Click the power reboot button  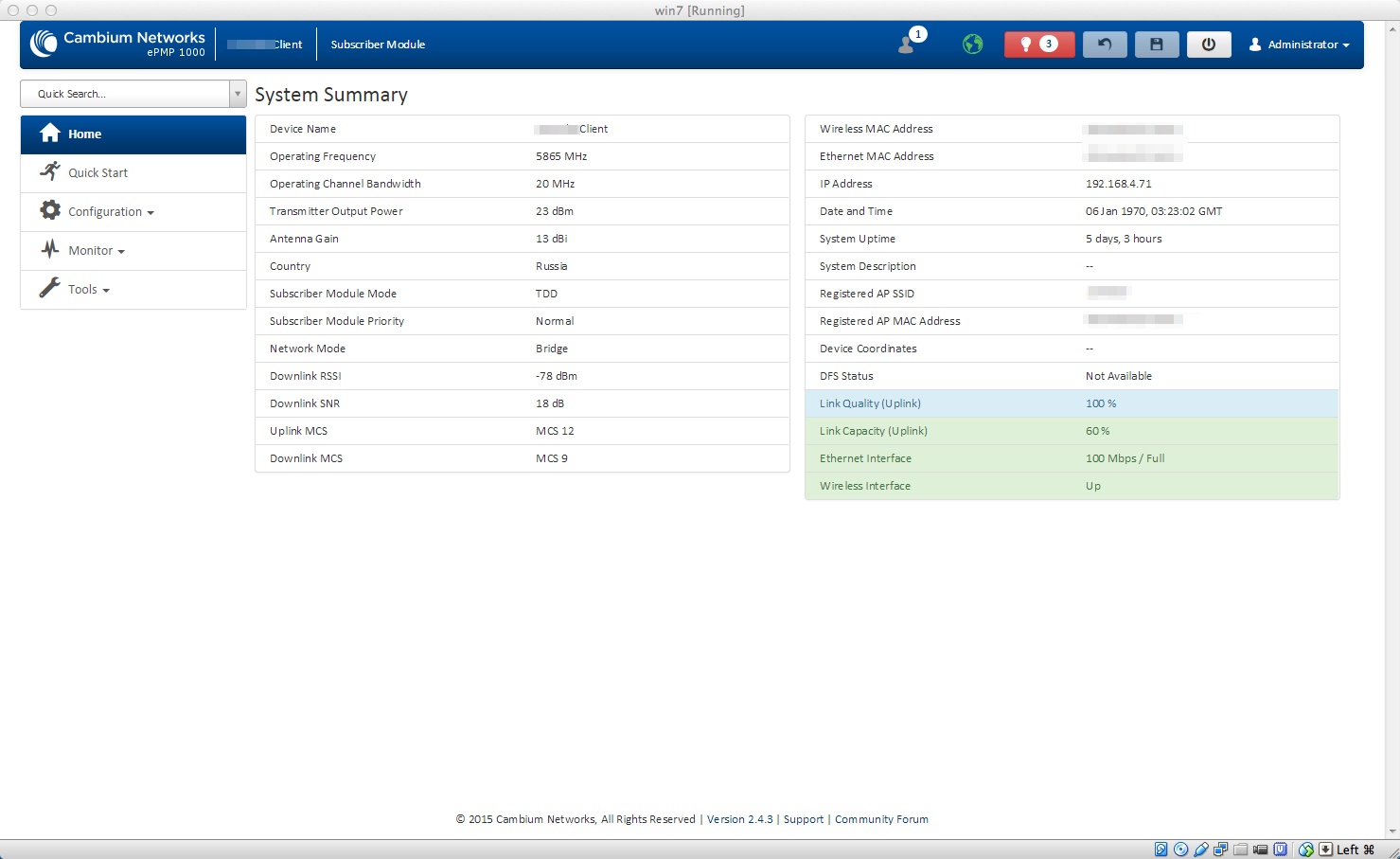click(1208, 45)
